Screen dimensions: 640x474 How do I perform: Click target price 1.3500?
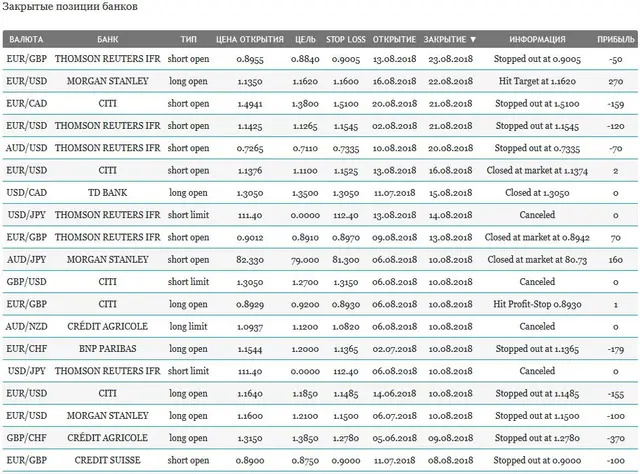(305, 193)
